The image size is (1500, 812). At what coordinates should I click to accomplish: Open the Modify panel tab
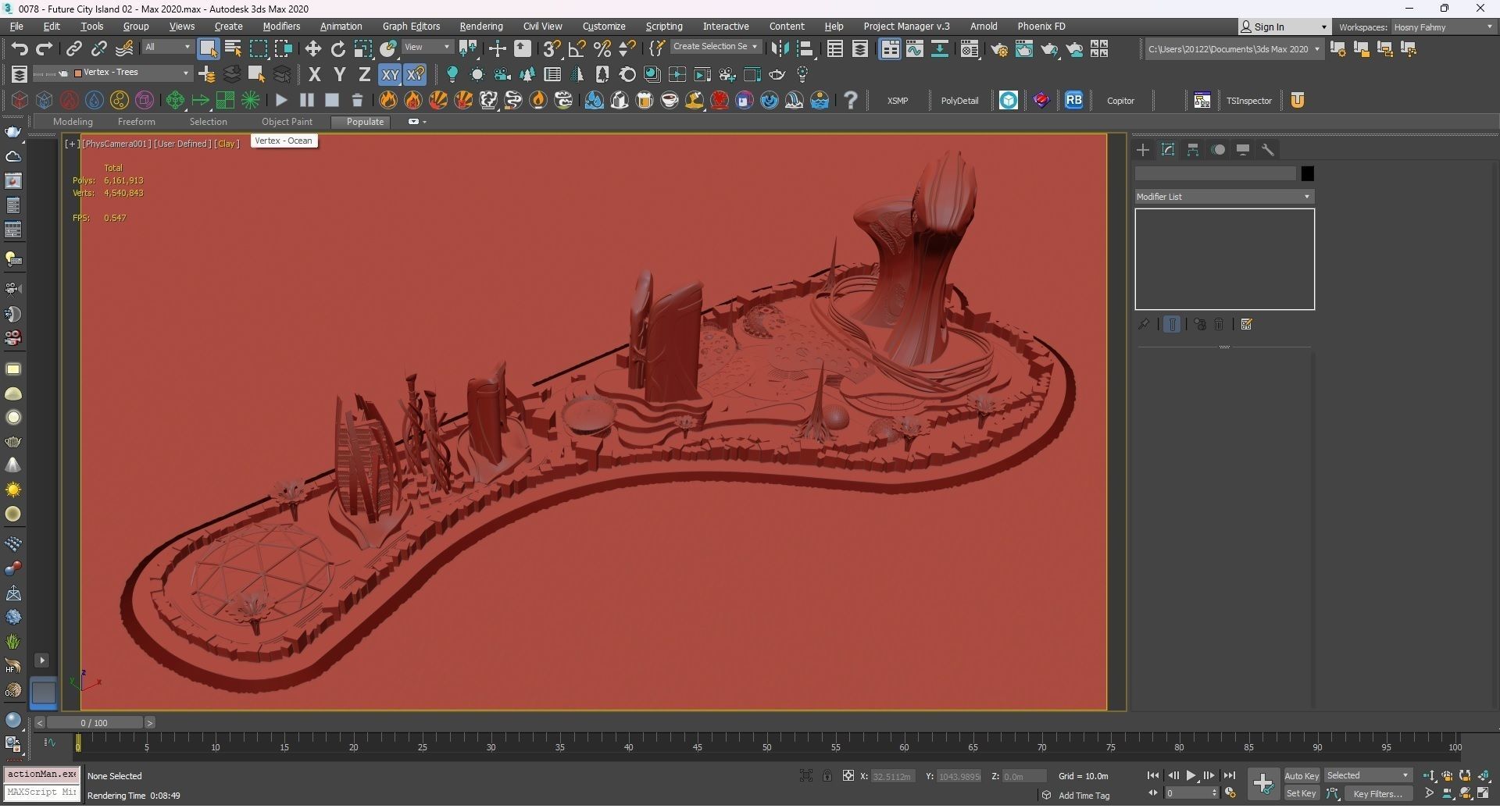(1168, 150)
